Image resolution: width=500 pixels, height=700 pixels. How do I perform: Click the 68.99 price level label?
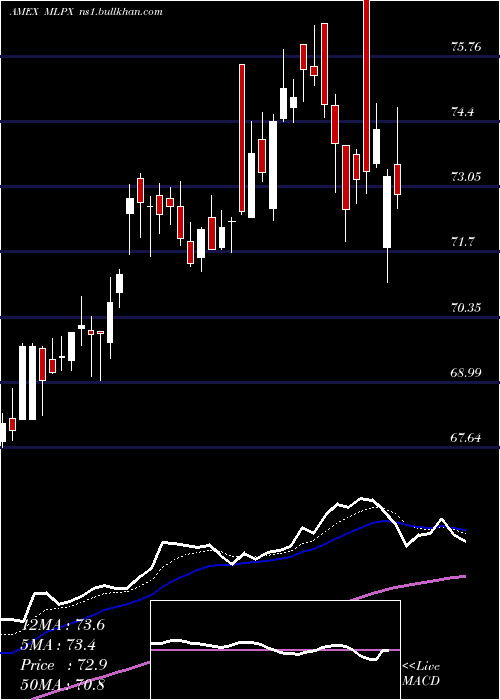466,372
